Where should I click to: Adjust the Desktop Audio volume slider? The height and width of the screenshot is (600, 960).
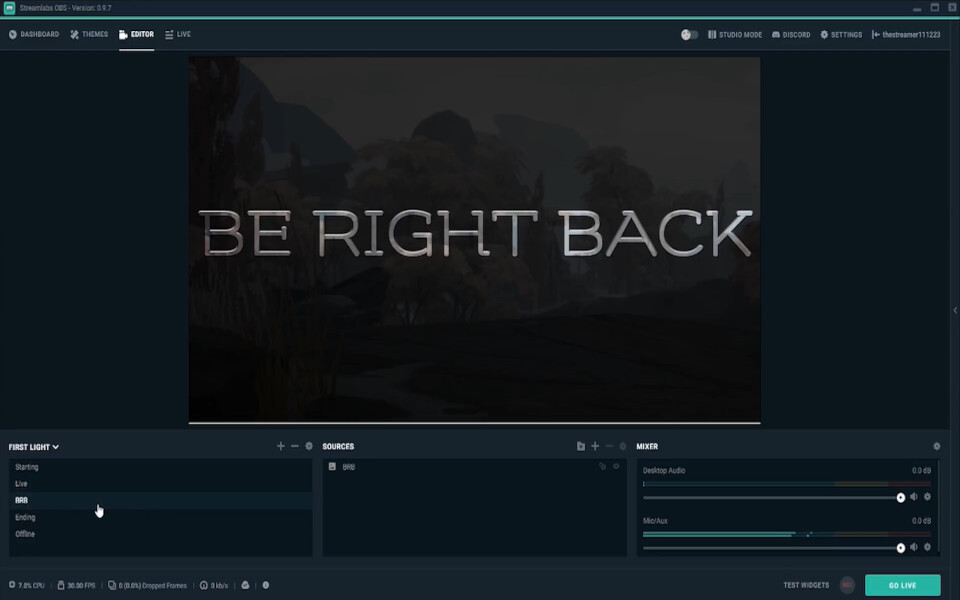(774, 498)
